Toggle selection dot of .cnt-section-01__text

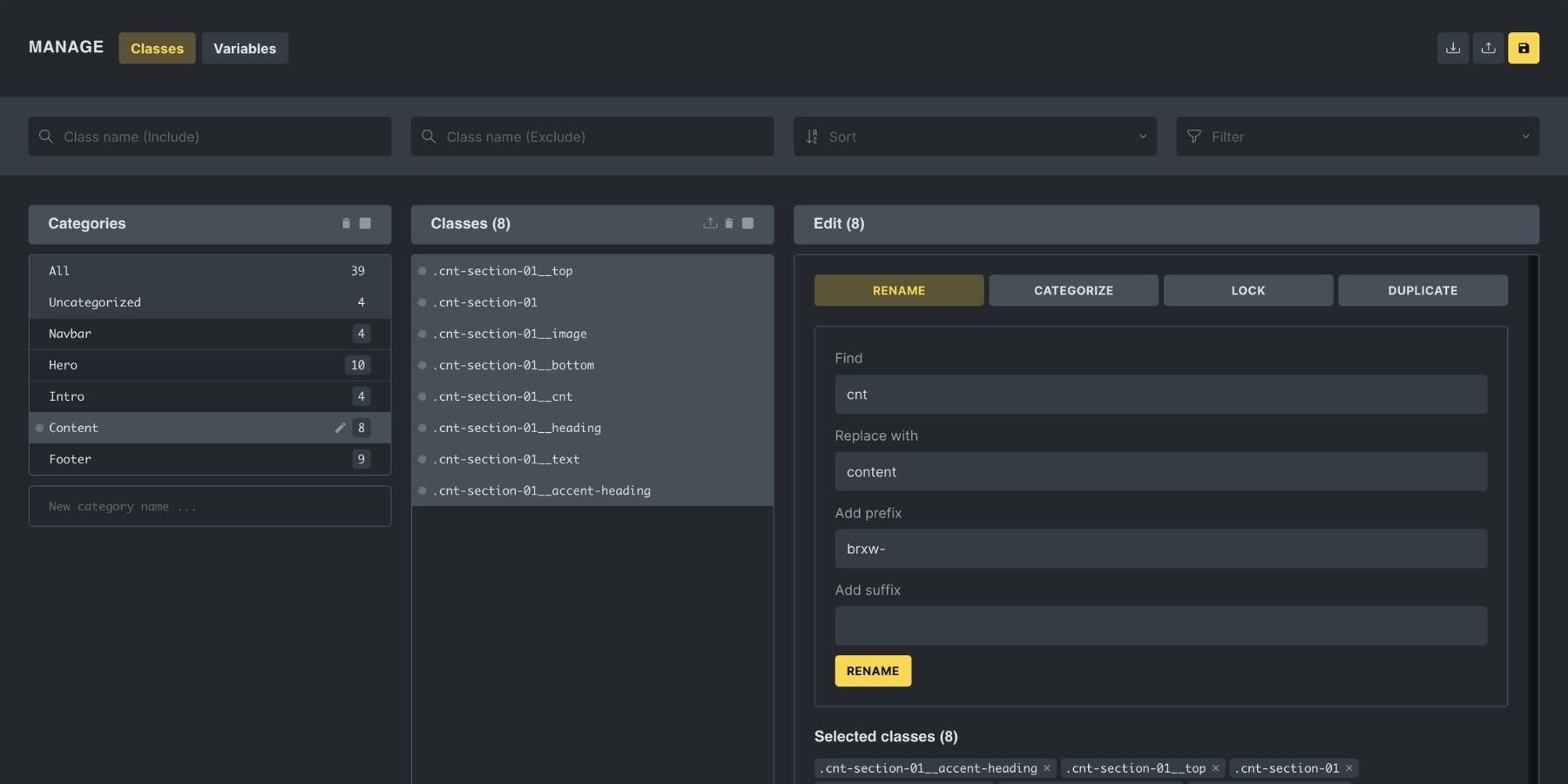(x=422, y=459)
